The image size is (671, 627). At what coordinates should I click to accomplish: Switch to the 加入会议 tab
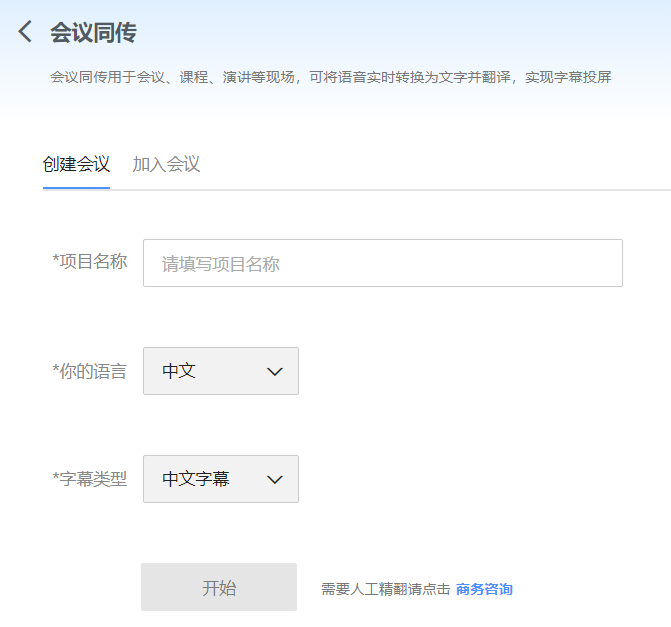pyautogui.click(x=166, y=165)
